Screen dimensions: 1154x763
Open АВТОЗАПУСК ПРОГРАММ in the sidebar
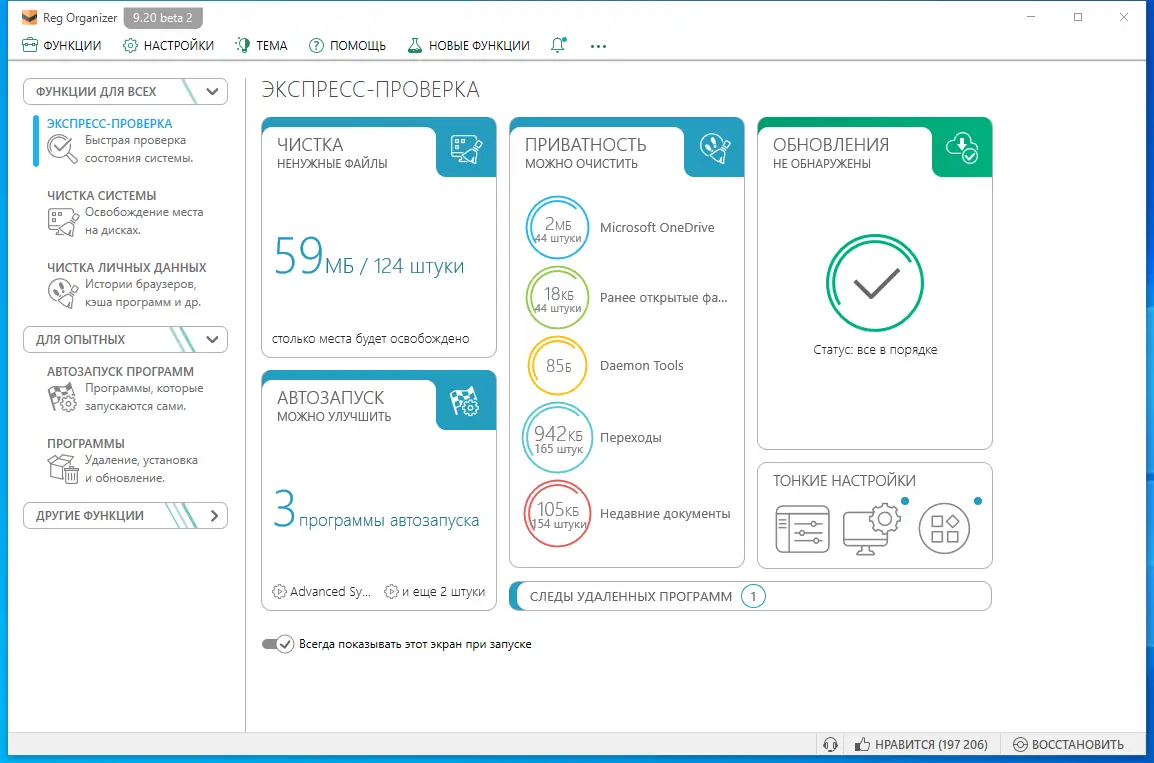click(121, 372)
